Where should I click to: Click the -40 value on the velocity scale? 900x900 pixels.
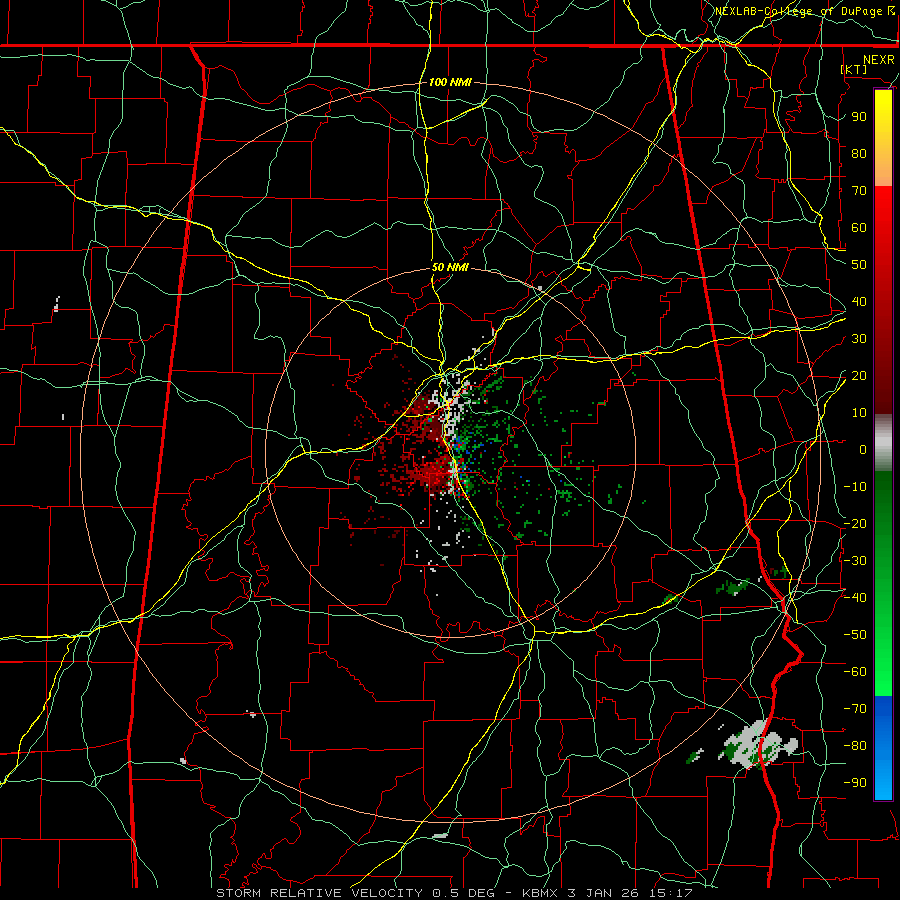click(x=855, y=598)
